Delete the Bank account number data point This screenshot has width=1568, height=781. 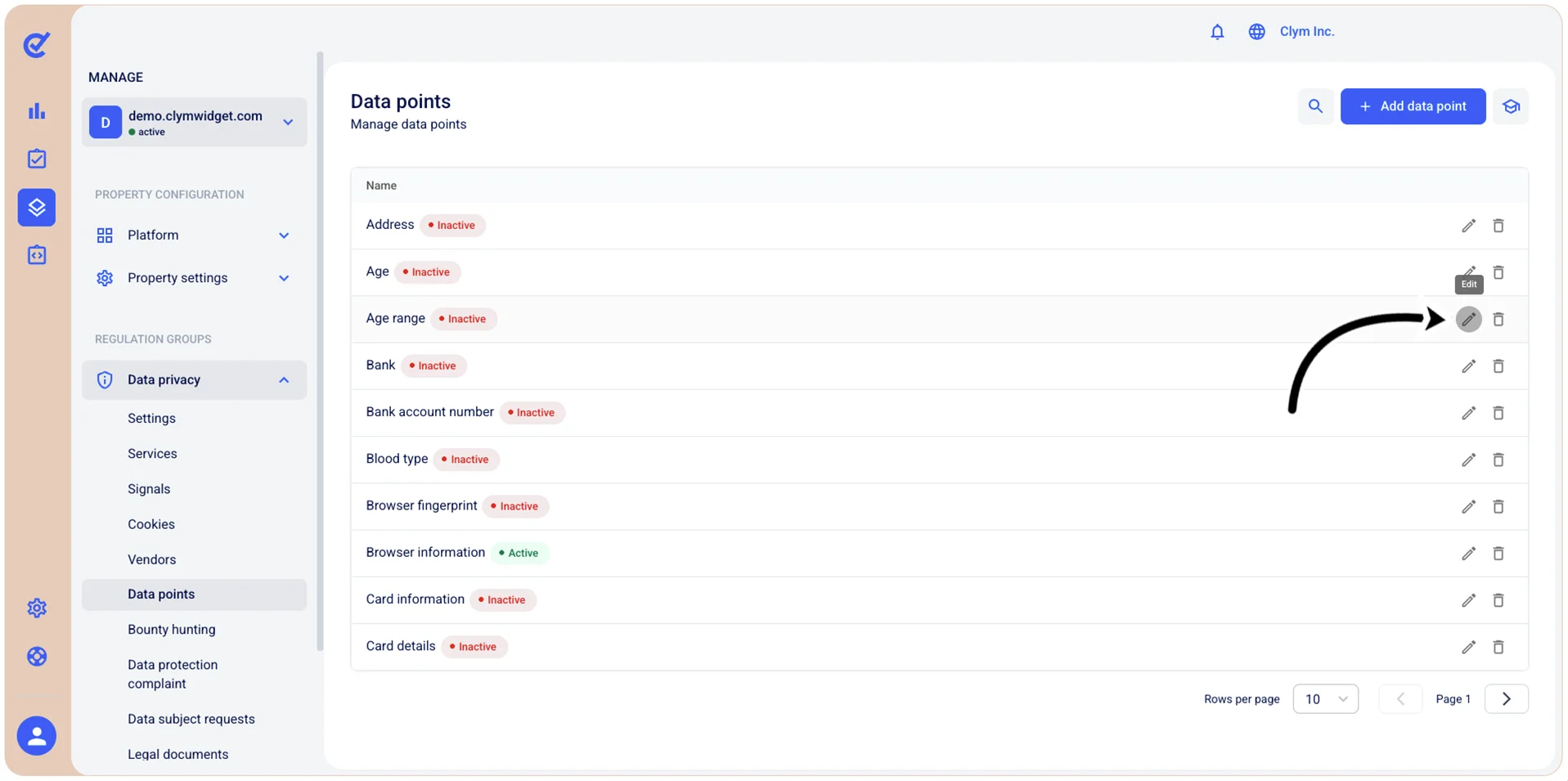(1498, 413)
